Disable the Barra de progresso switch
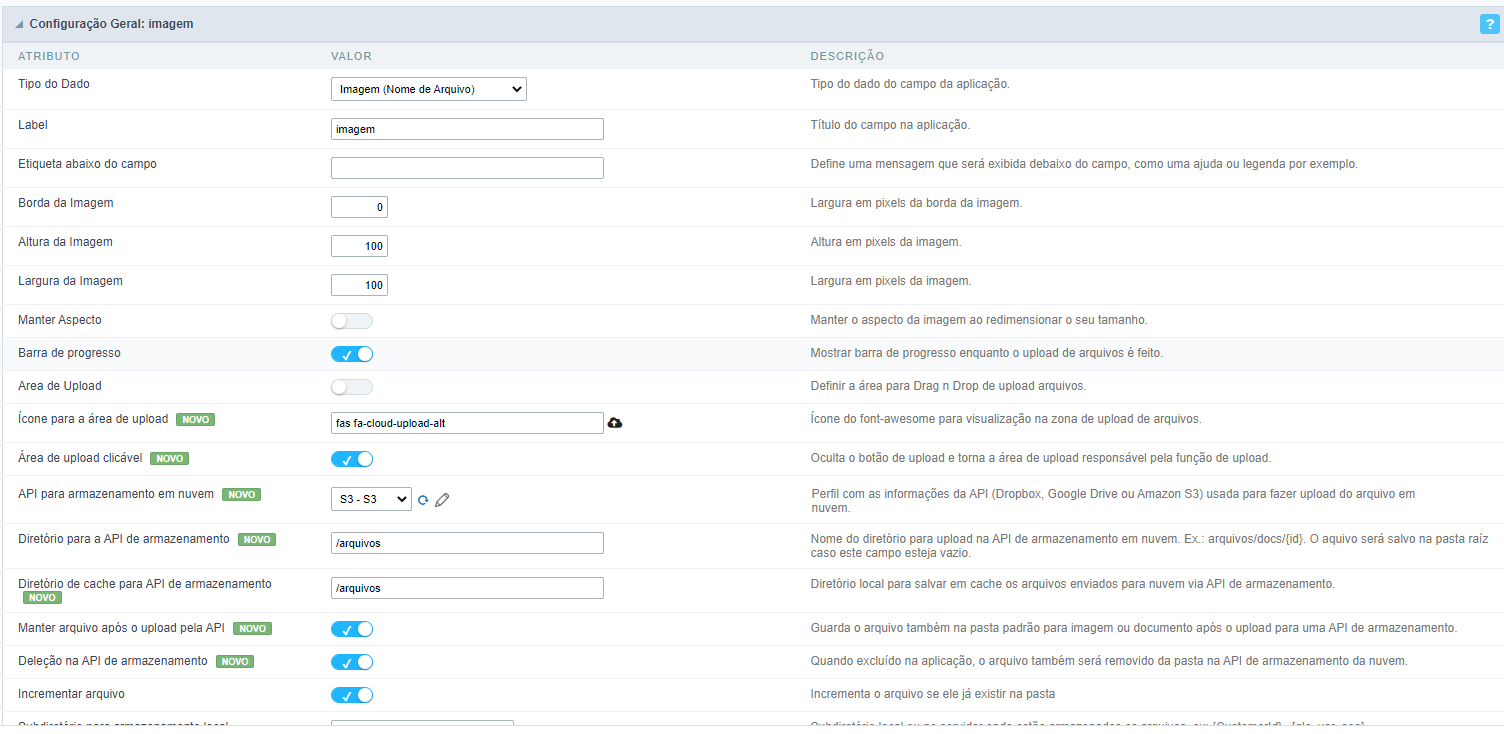Screen dimensions: 1504x734 click(352, 354)
